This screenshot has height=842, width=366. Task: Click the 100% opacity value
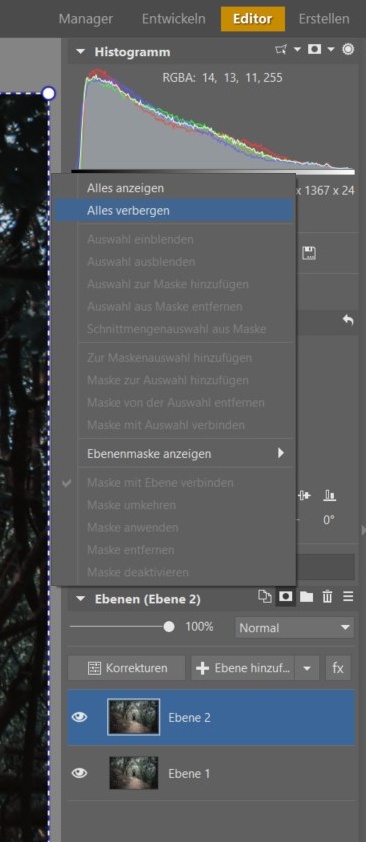pos(199,627)
